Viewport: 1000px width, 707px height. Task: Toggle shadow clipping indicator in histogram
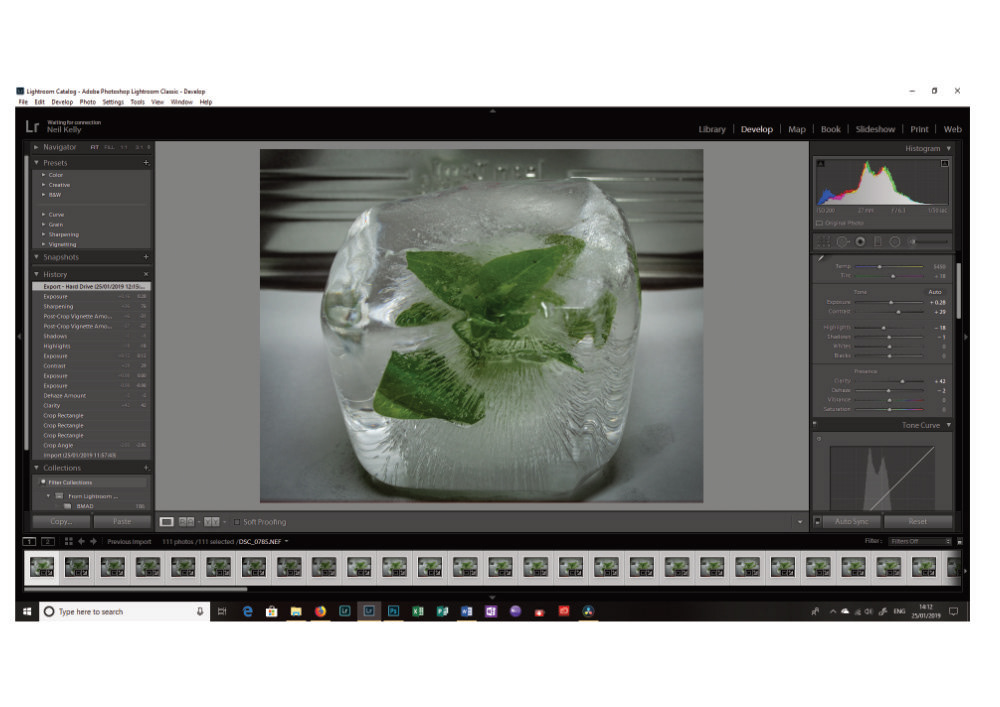click(x=821, y=164)
